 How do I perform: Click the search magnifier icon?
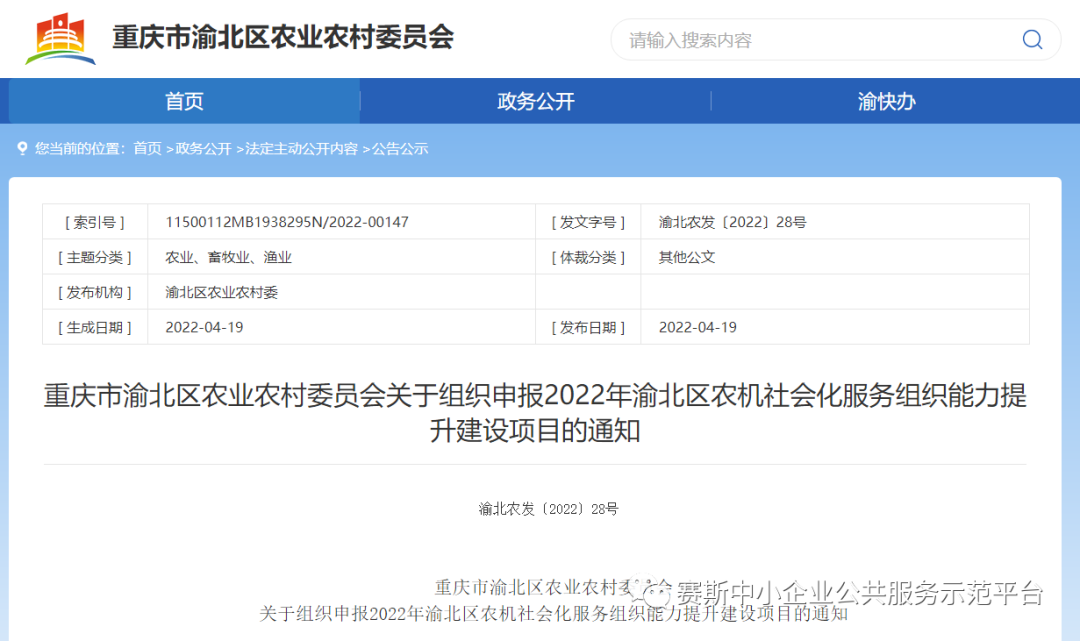pos(1032,39)
